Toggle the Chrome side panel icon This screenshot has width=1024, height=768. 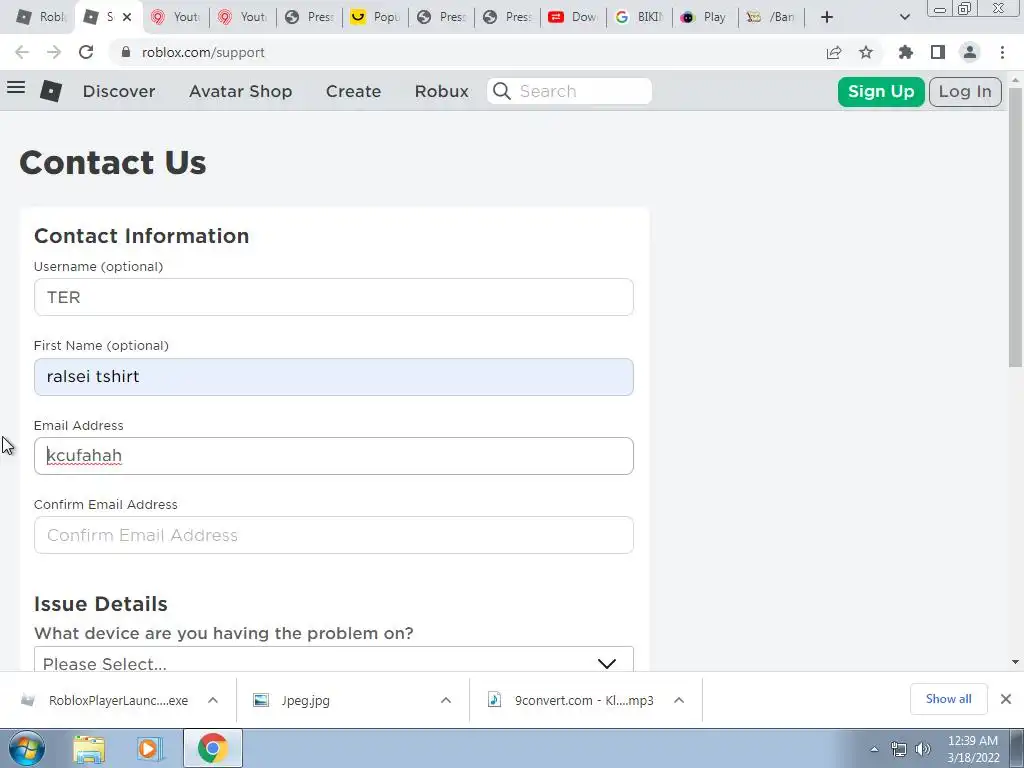(x=938, y=52)
